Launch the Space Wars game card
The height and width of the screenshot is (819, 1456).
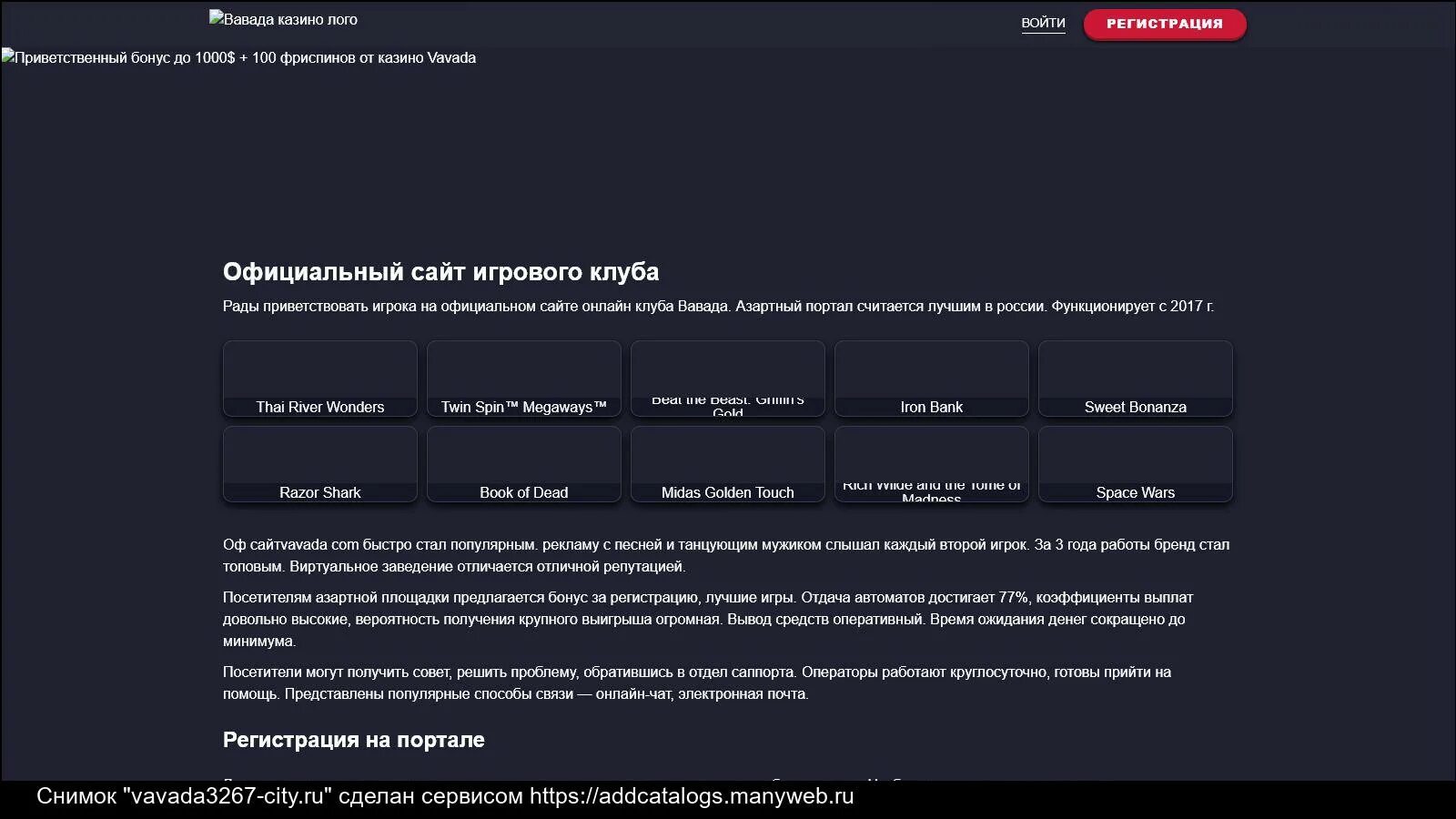pyautogui.click(x=1136, y=464)
